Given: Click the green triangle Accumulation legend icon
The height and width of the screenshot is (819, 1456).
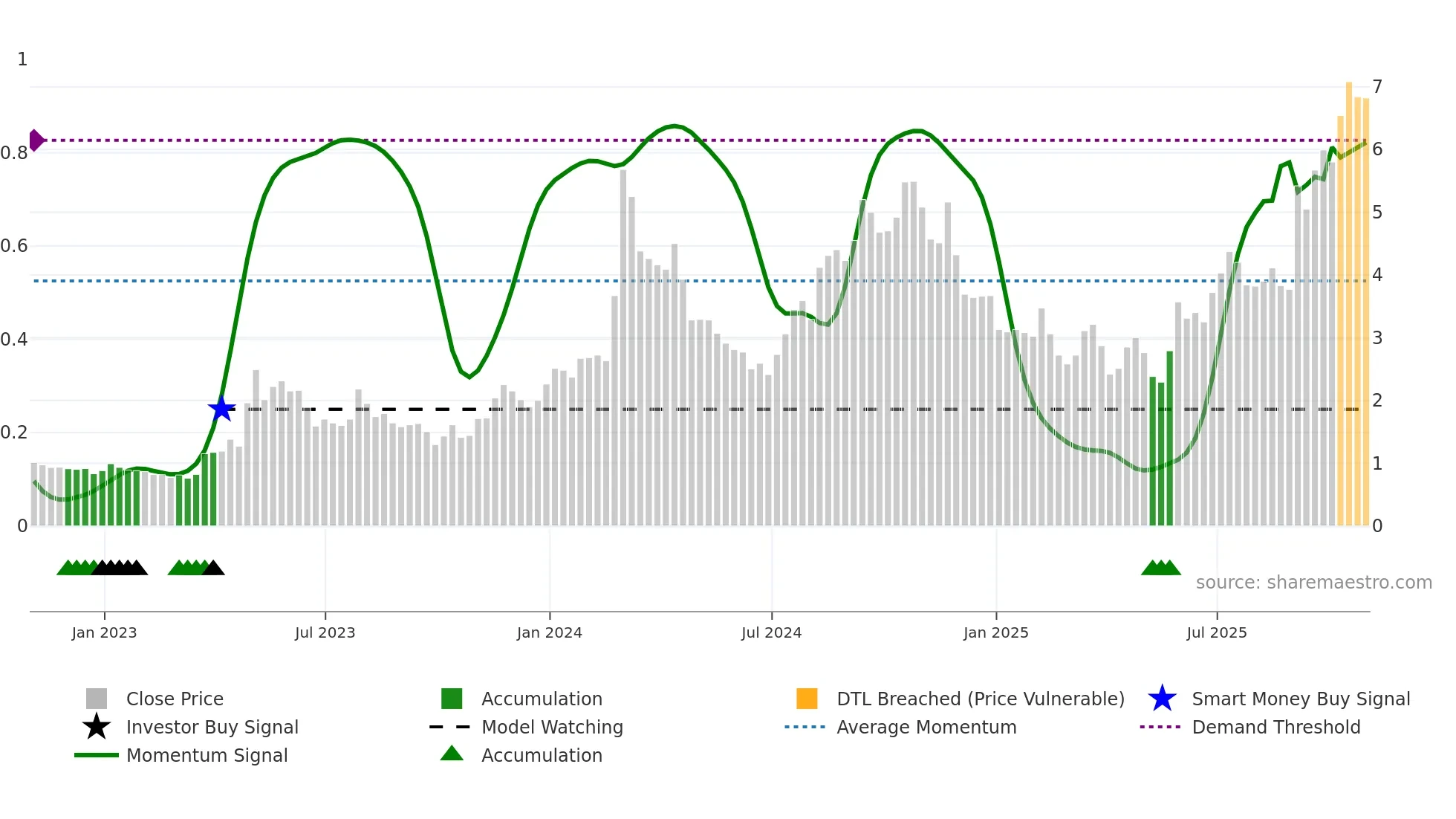Looking at the screenshot, I should tap(452, 754).
